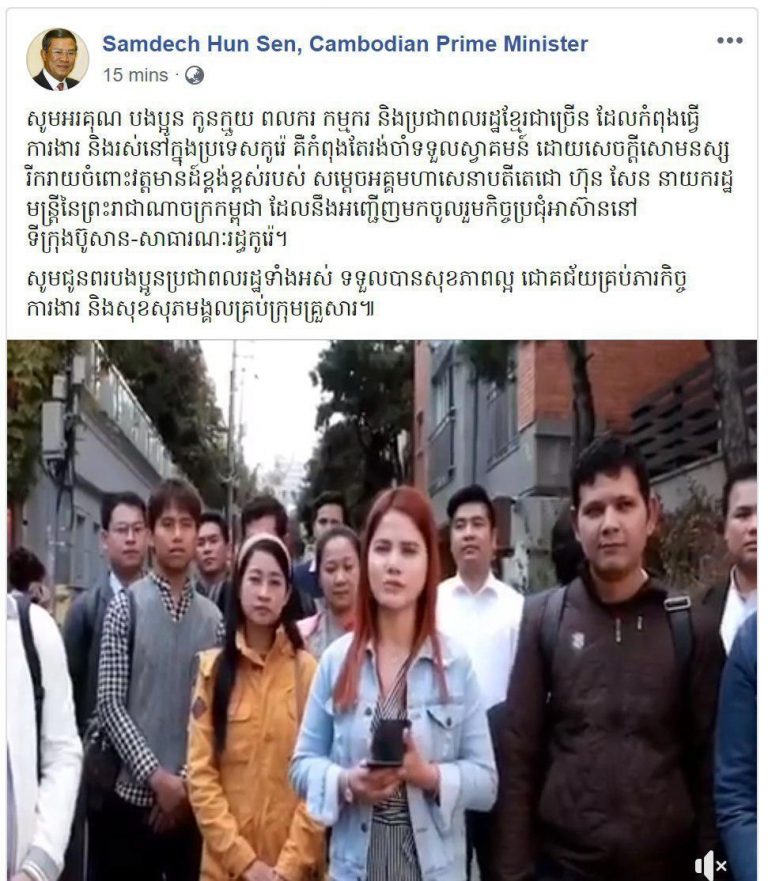Select the second Khmer paragraph of the post

[x=357, y=293]
